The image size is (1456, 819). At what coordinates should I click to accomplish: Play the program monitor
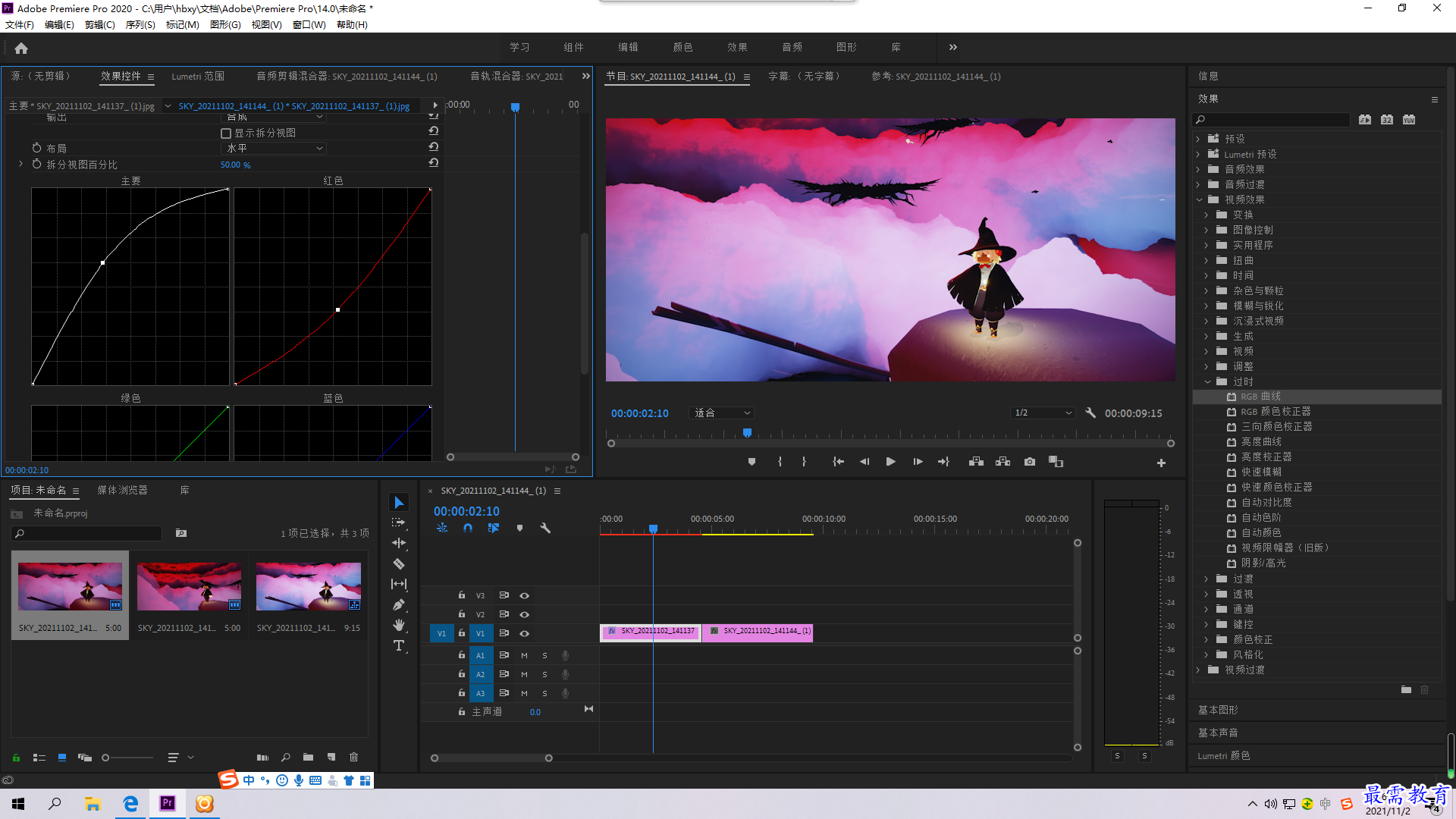tap(891, 462)
